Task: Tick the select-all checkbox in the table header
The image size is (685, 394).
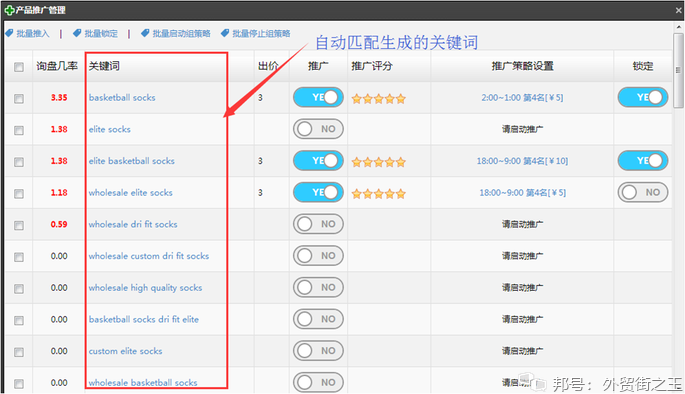Action: pos(19,67)
